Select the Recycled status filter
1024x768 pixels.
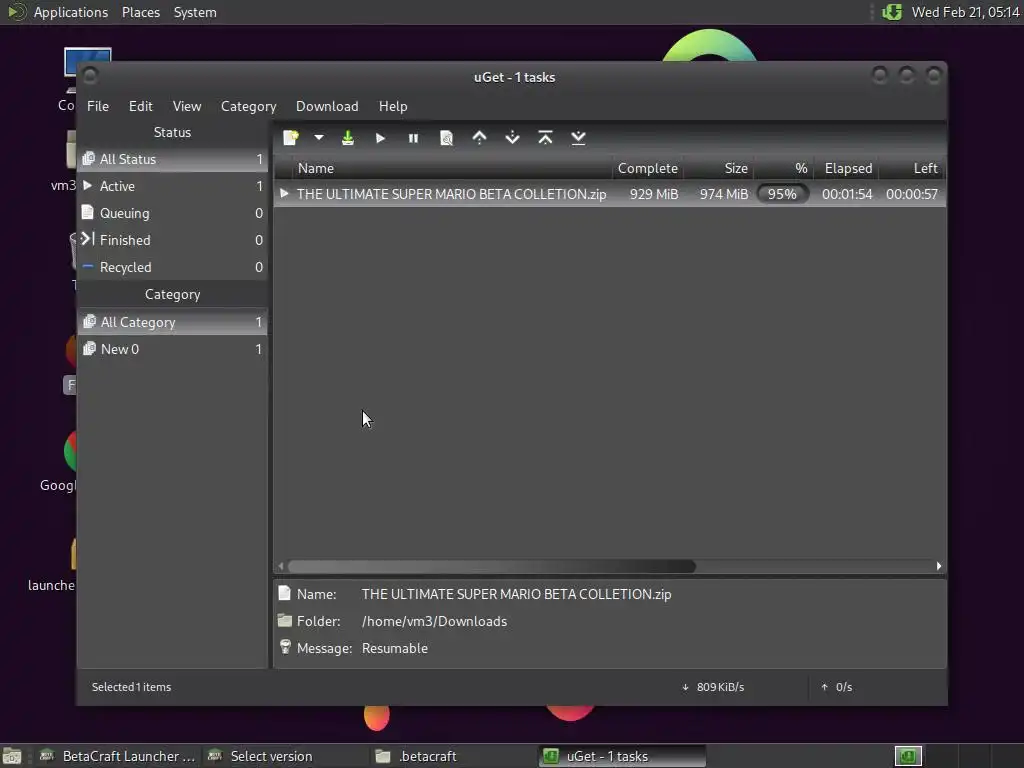click(x=173, y=267)
